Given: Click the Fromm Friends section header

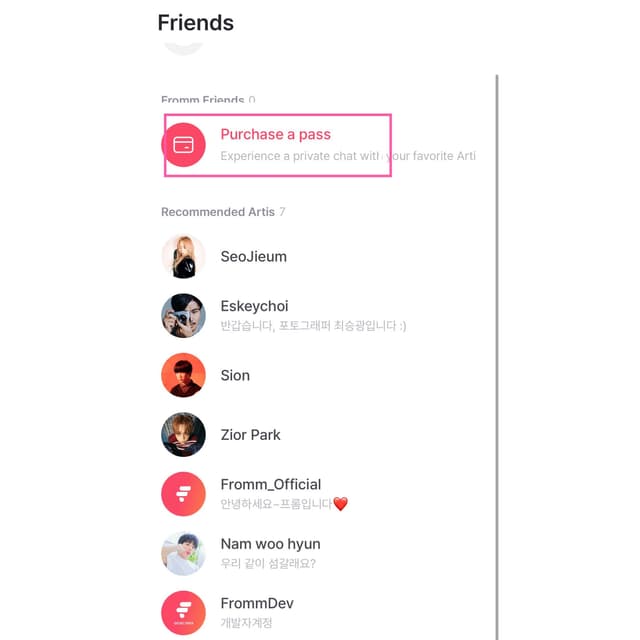Looking at the screenshot, I should pos(202,100).
